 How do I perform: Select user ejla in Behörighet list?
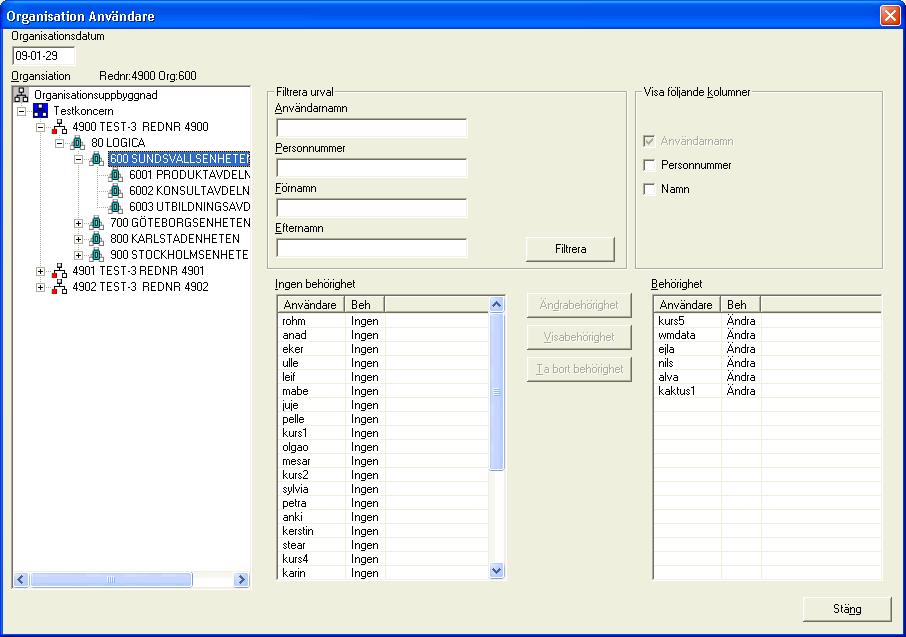(666, 349)
